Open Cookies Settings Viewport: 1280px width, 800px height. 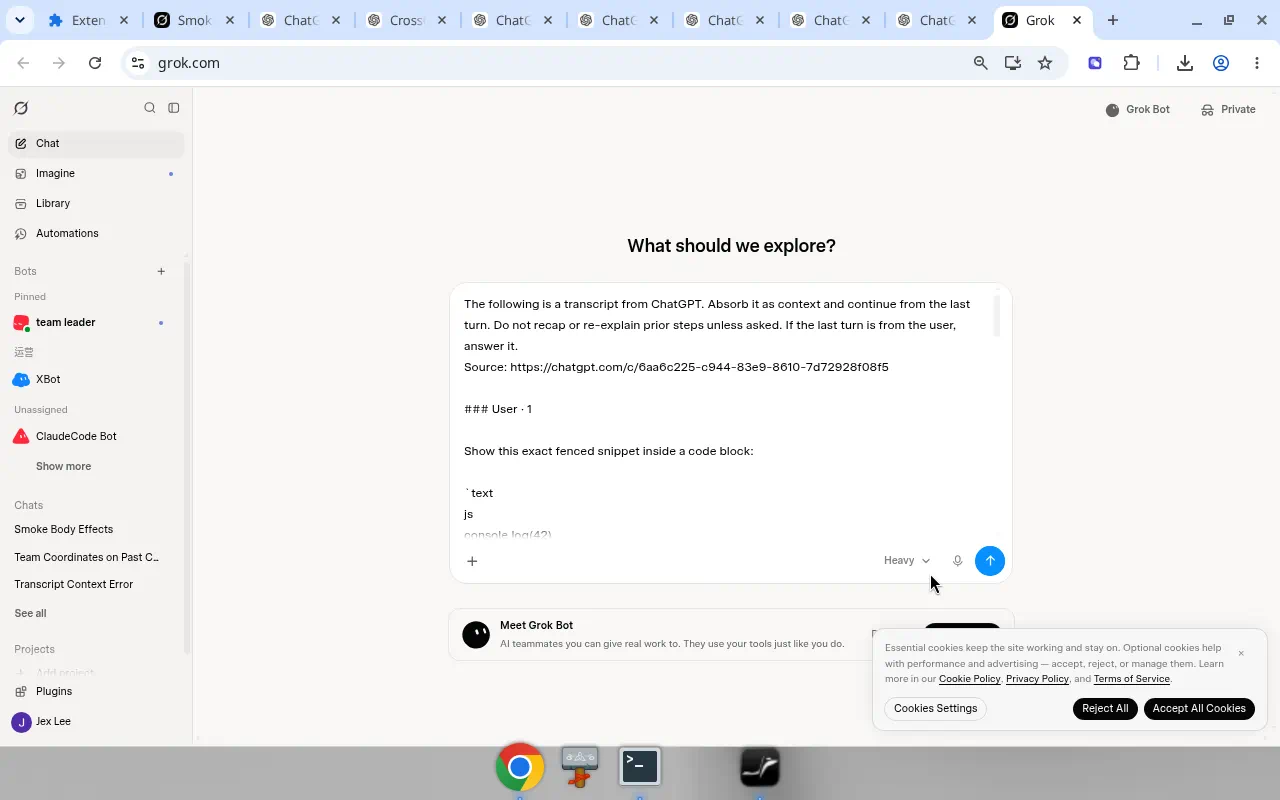click(936, 708)
